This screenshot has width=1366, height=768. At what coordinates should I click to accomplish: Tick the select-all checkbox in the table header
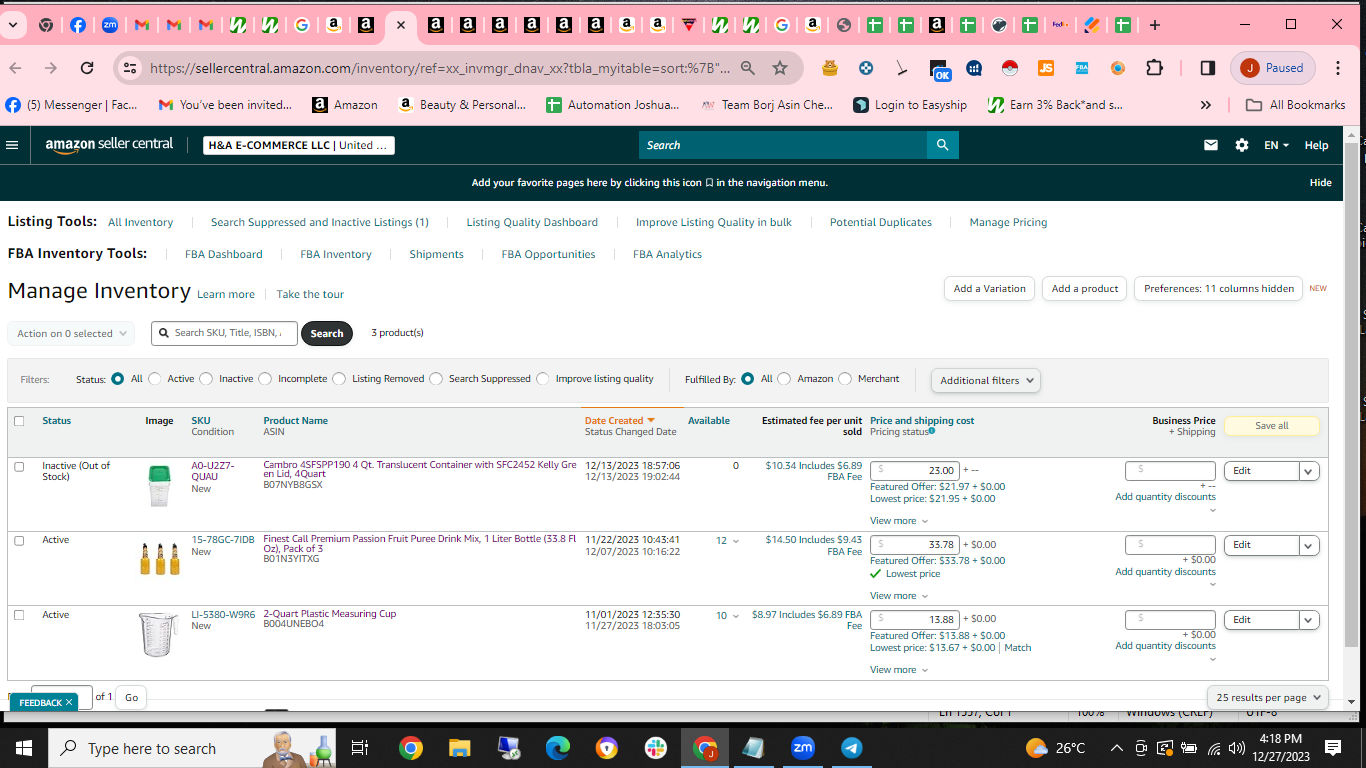(19, 421)
